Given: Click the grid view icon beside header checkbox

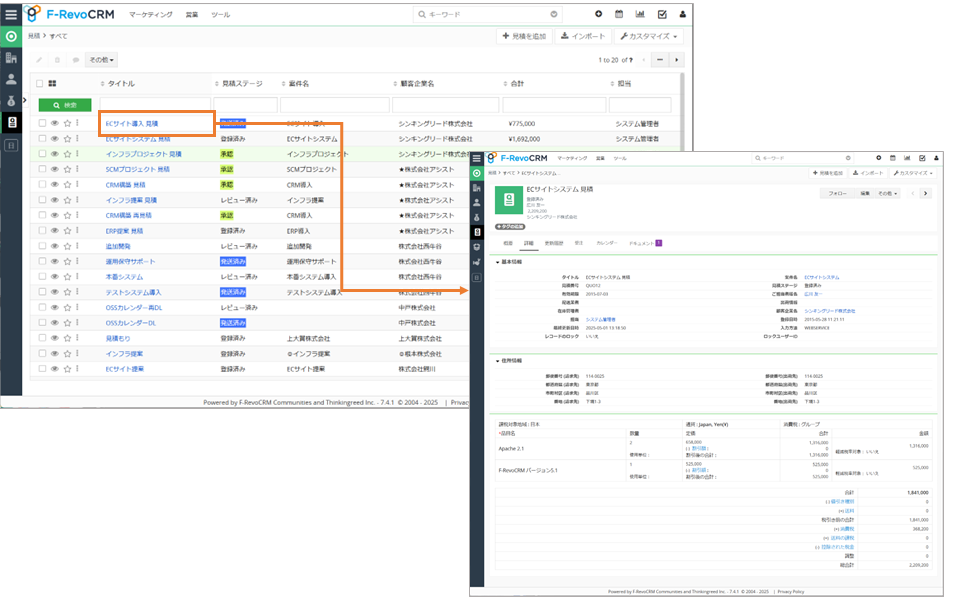Looking at the screenshot, I should [x=52, y=83].
